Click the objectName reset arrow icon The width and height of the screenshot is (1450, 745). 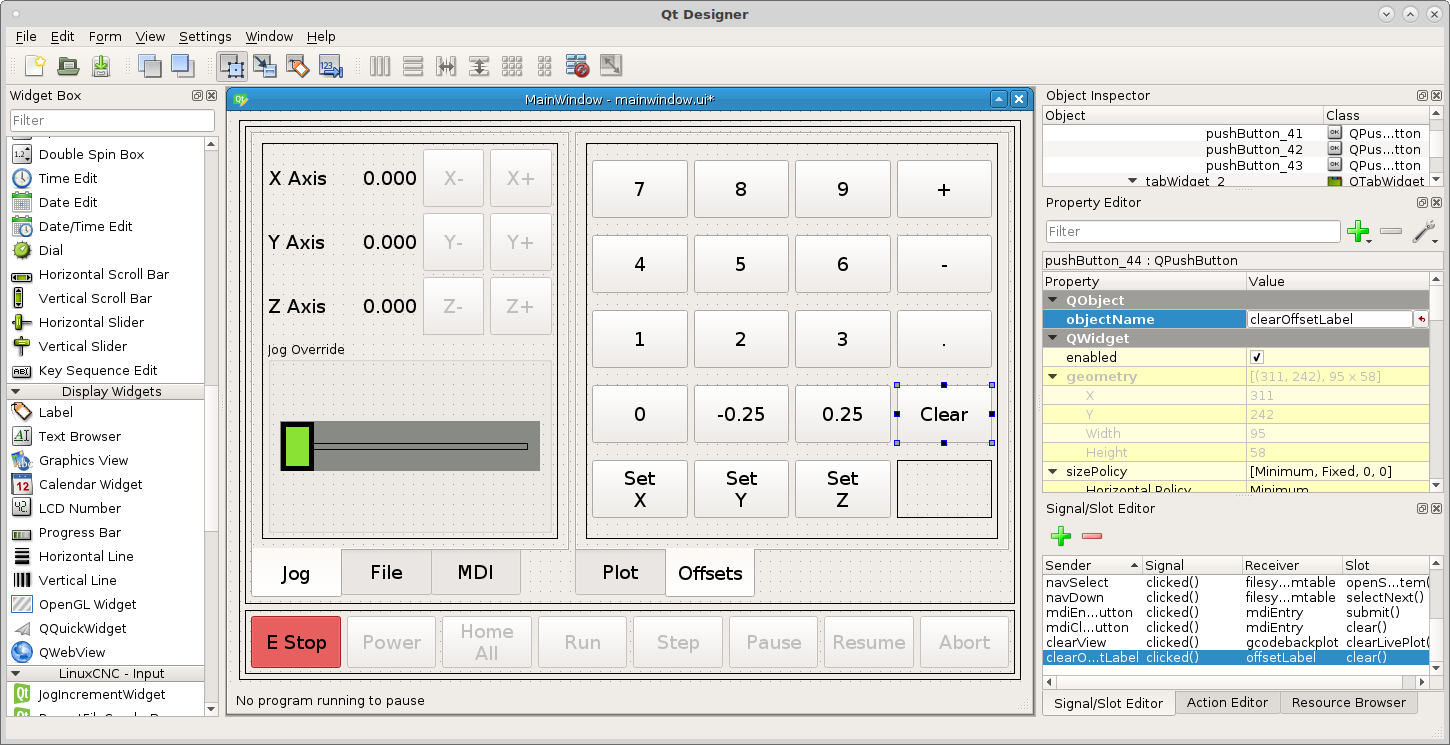click(1420, 319)
